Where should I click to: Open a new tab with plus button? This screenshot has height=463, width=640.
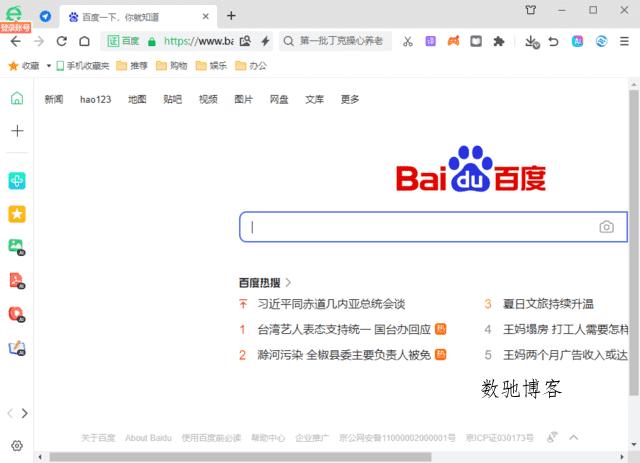point(231,16)
